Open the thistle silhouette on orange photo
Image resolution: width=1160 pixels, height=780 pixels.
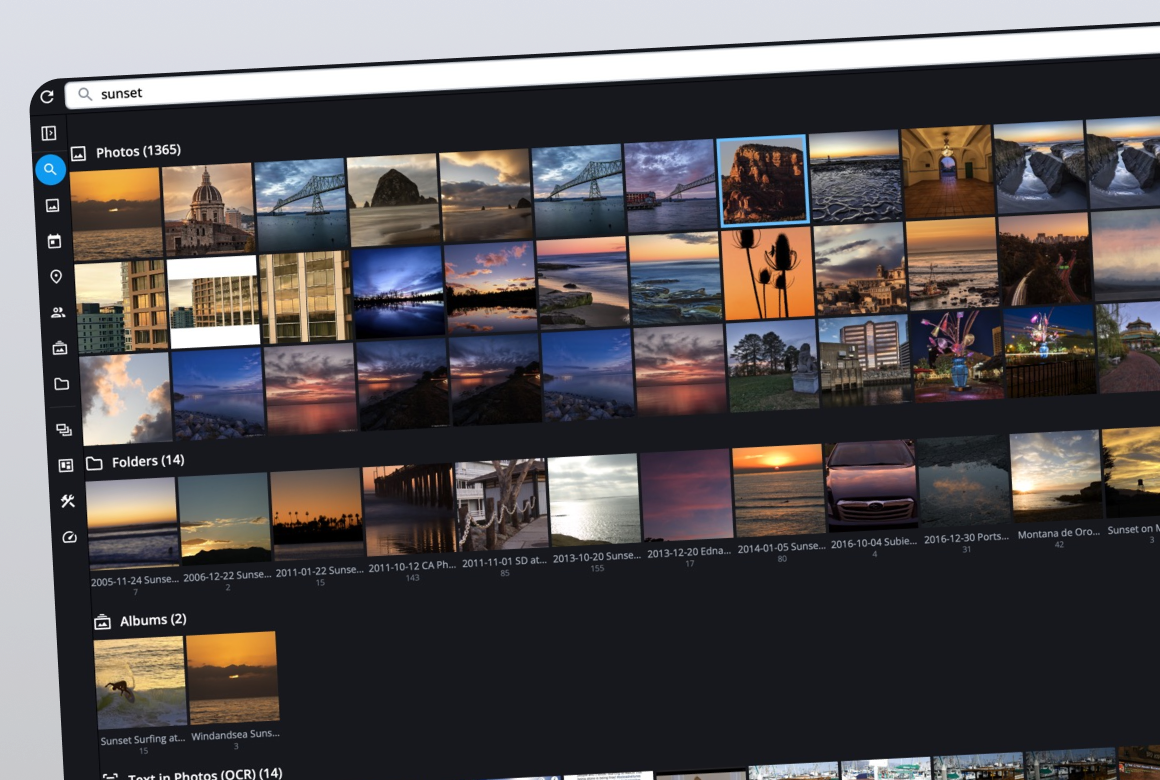pyautogui.click(x=768, y=273)
